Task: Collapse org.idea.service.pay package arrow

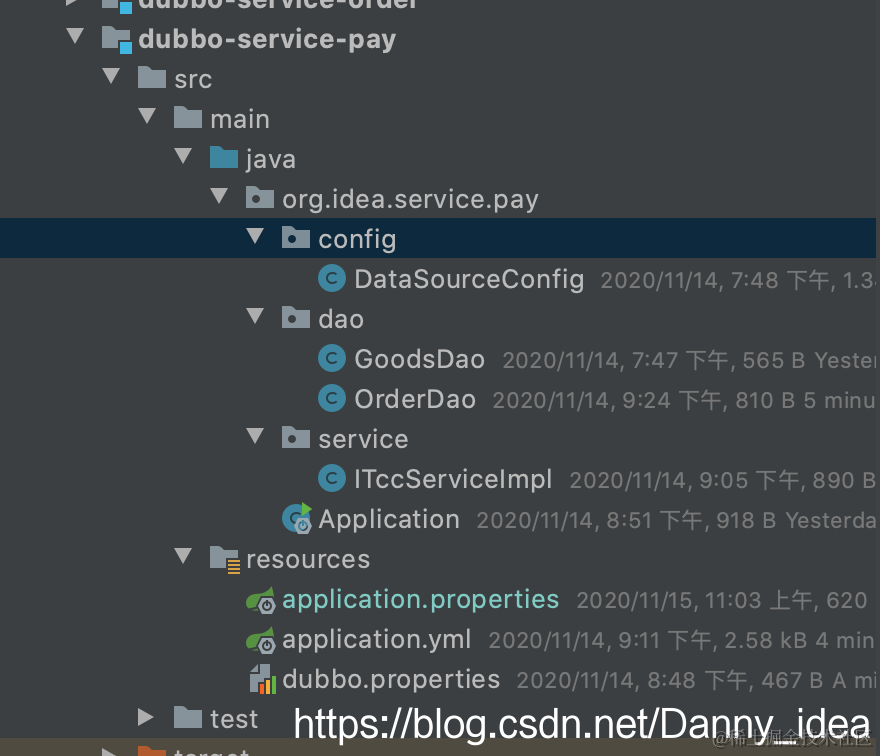Action: tap(219, 196)
